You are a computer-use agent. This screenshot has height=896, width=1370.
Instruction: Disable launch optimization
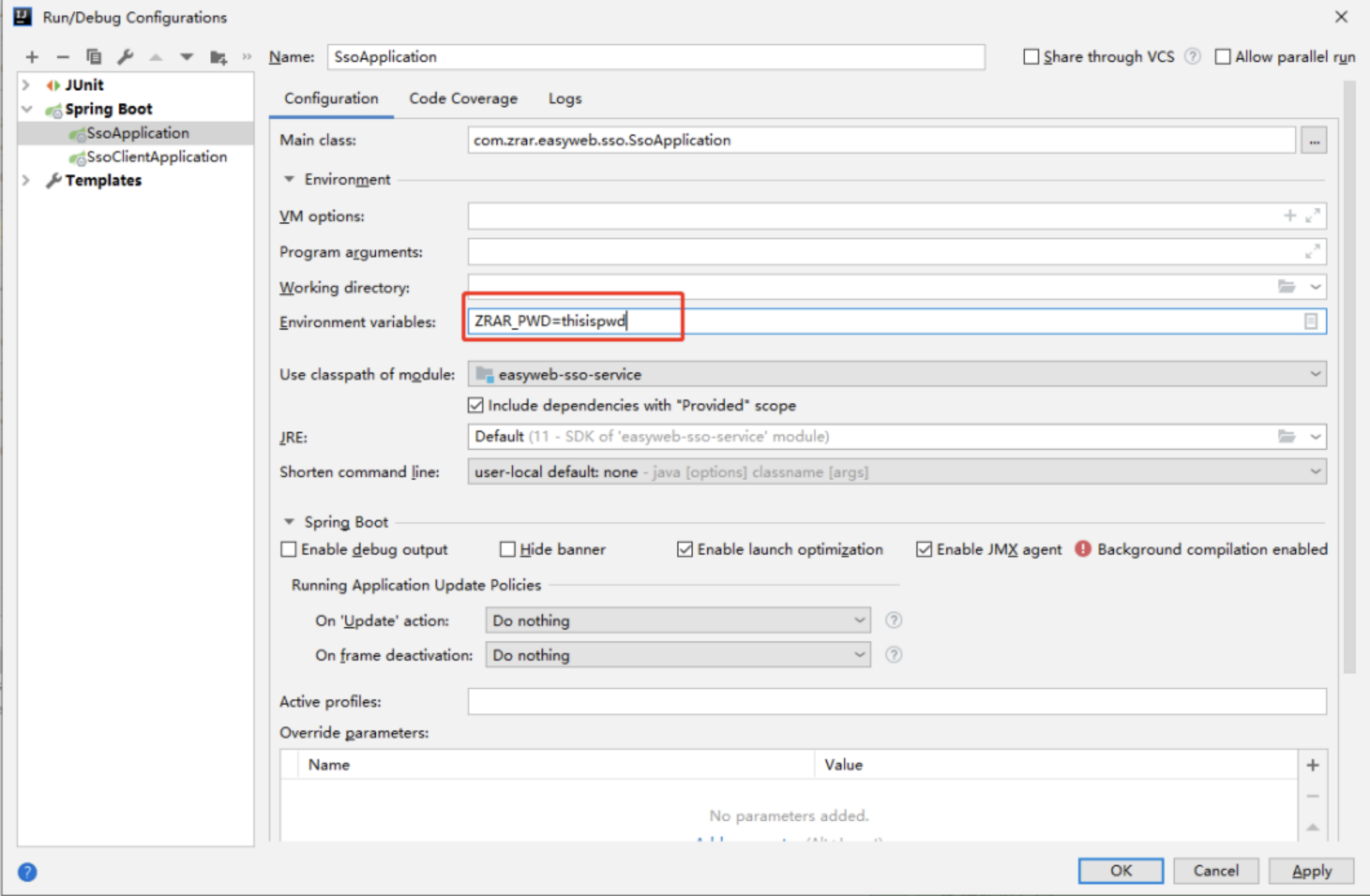click(x=684, y=549)
